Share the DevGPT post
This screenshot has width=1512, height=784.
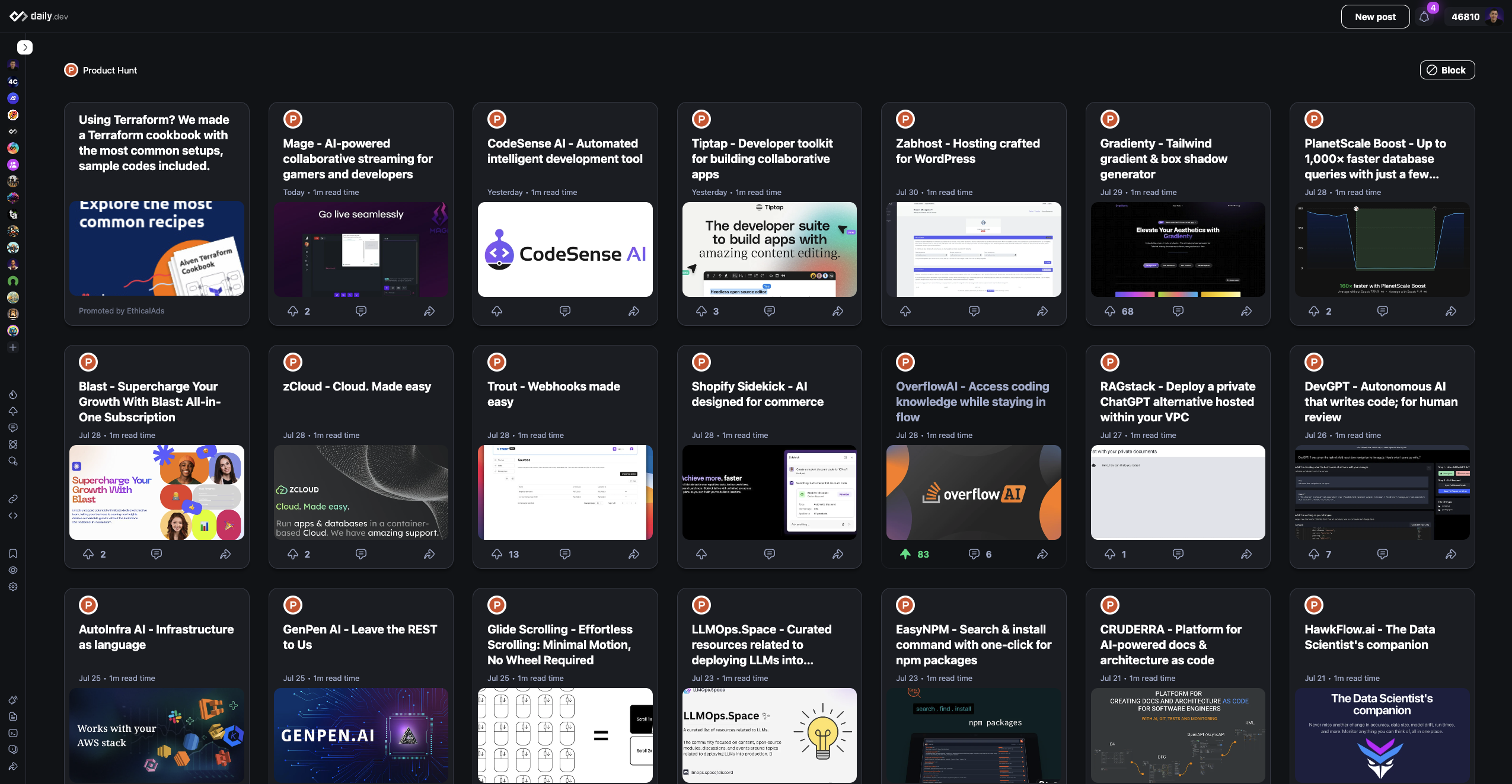tap(1451, 554)
